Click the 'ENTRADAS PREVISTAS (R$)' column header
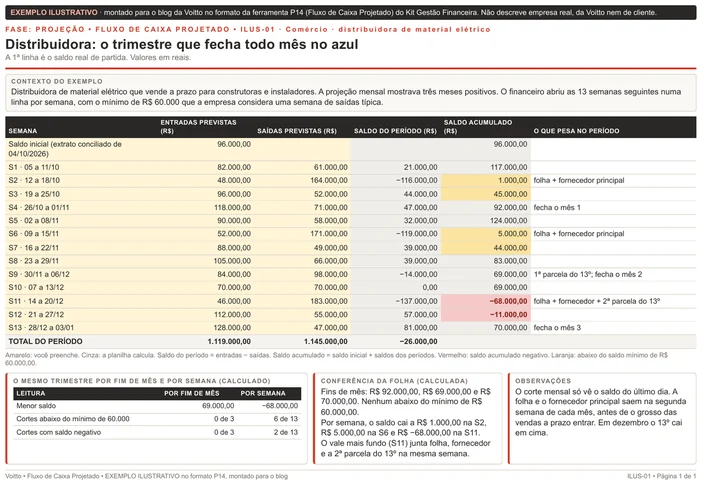This screenshot has height=485, width=702. point(198,127)
